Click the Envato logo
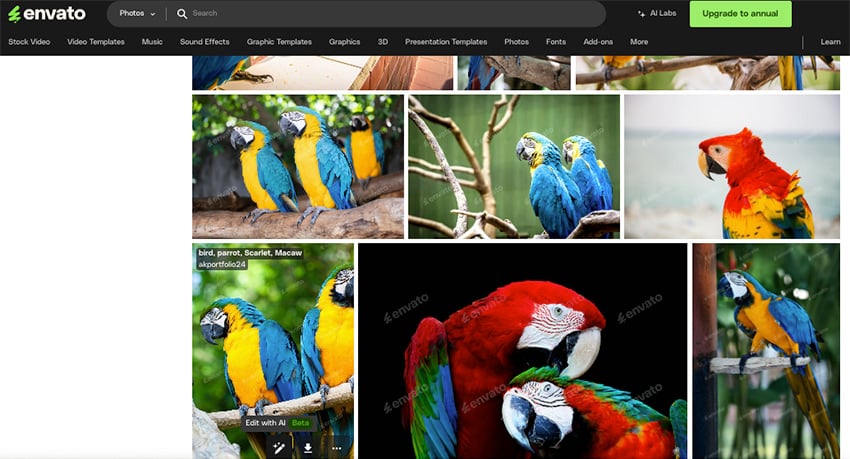This screenshot has height=459, width=850. (47, 14)
